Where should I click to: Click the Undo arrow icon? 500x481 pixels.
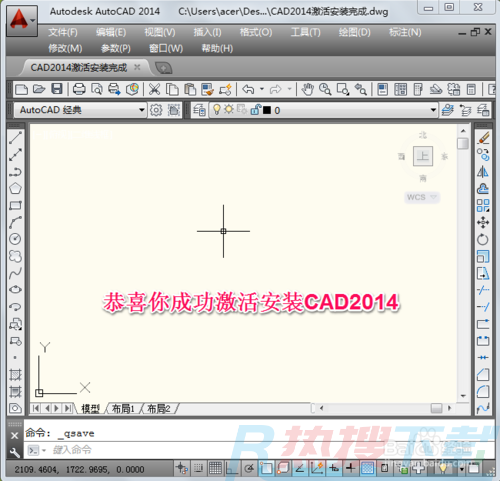[248, 89]
